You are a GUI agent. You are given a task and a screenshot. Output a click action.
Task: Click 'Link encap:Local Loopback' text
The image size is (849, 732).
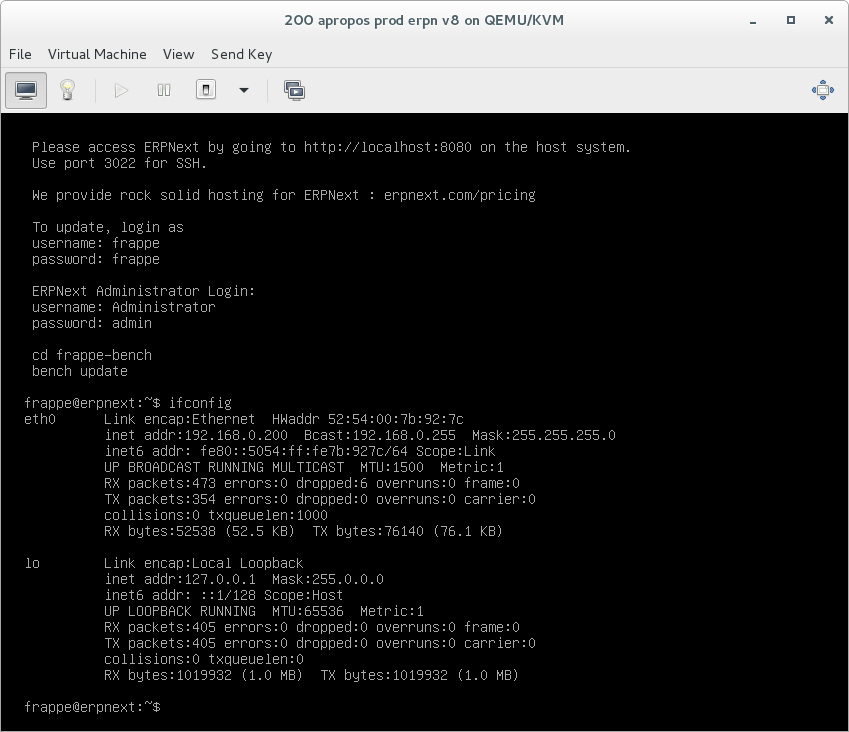click(204, 564)
